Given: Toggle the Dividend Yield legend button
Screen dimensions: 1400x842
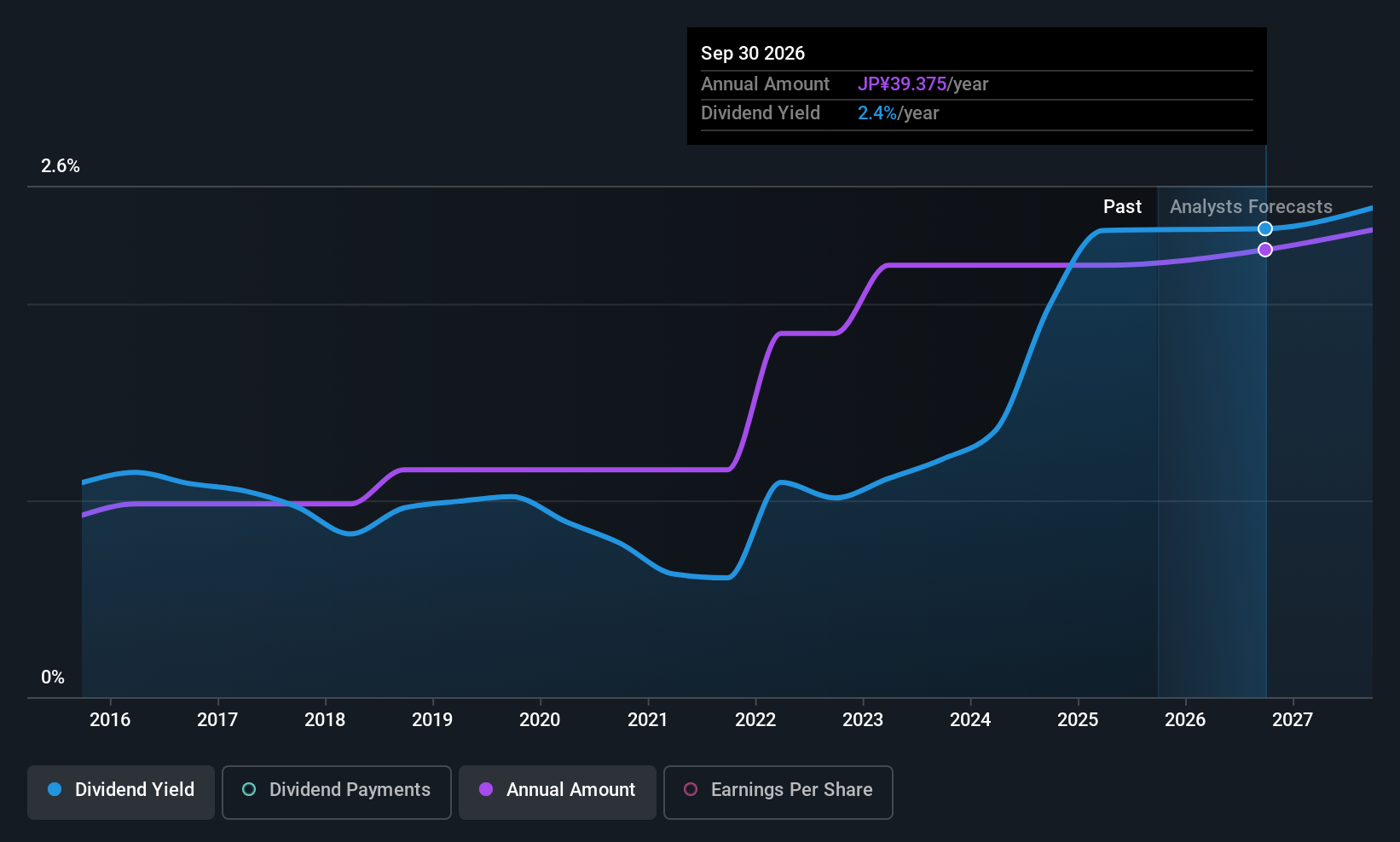Looking at the screenshot, I should click(121, 792).
